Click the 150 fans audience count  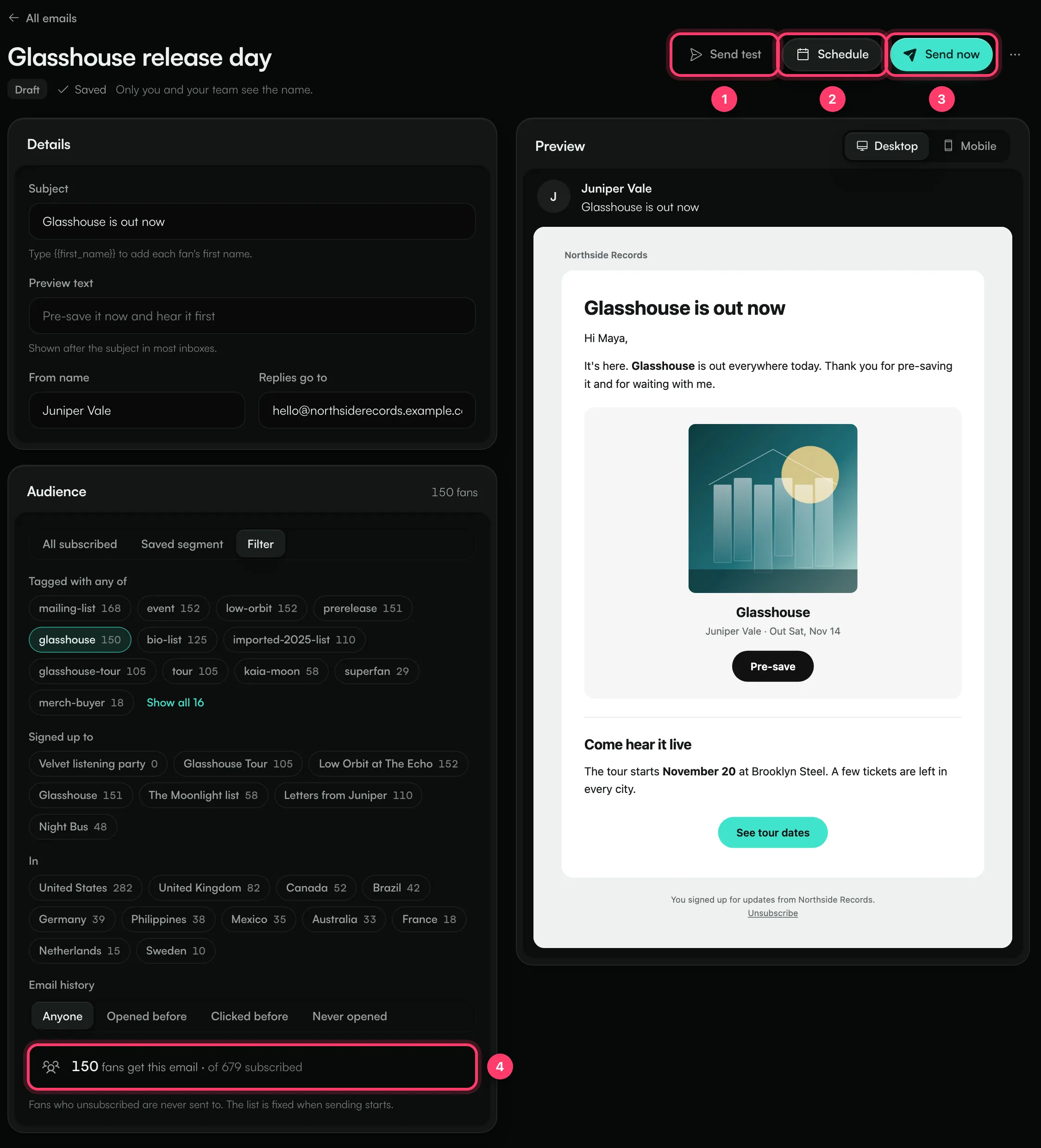pos(454,492)
